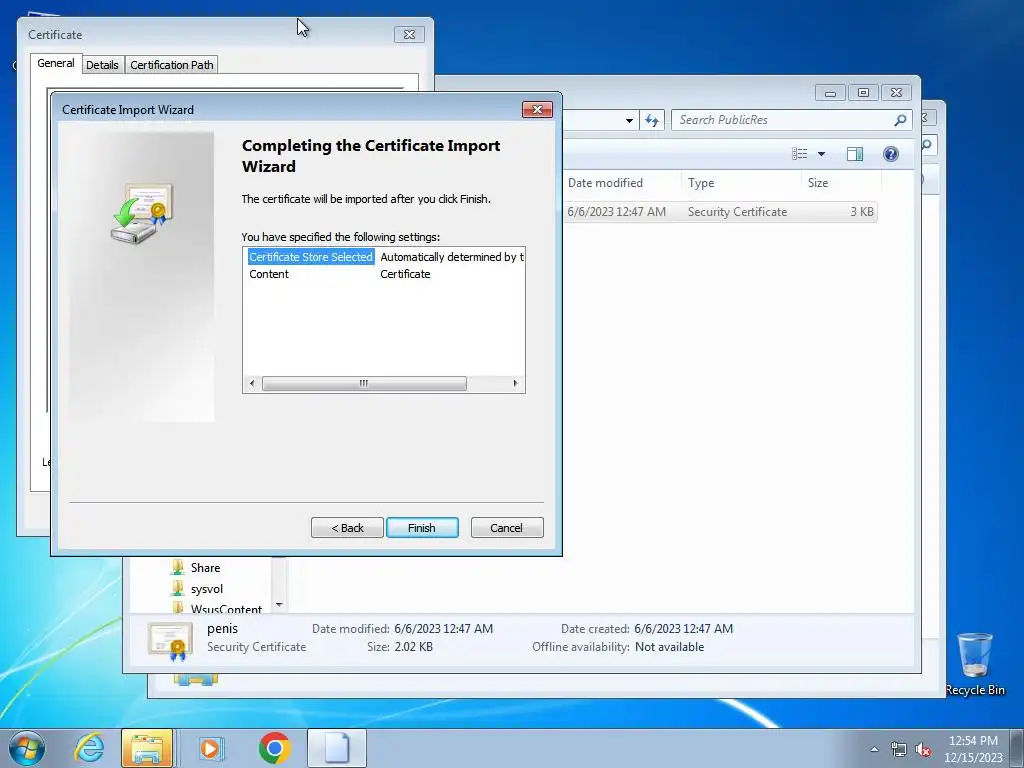The height and width of the screenshot is (768, 1024).
Task: Select the WsusContent folder in tree
Action: pyautogui.click(x=217, y=608)
